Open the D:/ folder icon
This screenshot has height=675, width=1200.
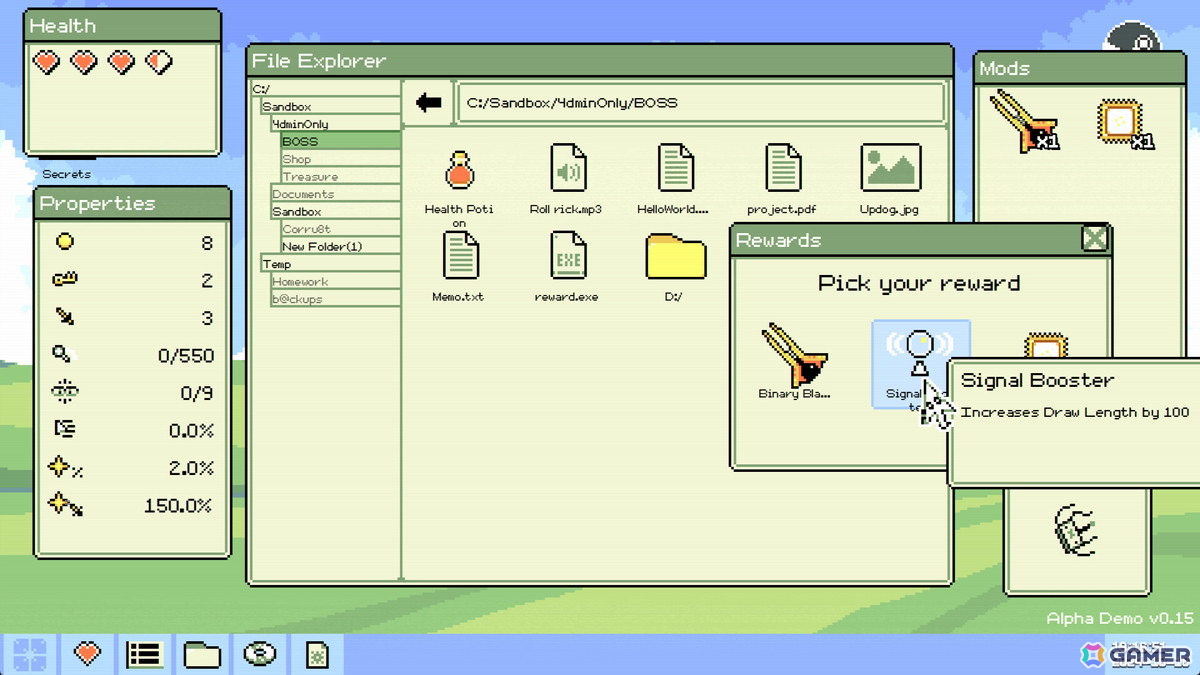pos(676,258)
